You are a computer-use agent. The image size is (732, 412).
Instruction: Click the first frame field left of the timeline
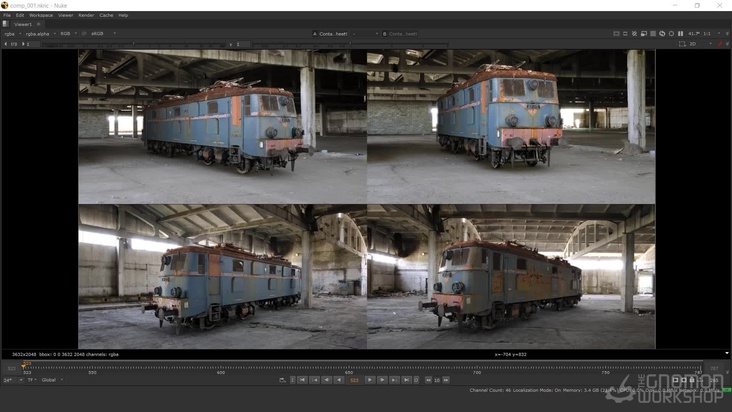pos(11,369)
